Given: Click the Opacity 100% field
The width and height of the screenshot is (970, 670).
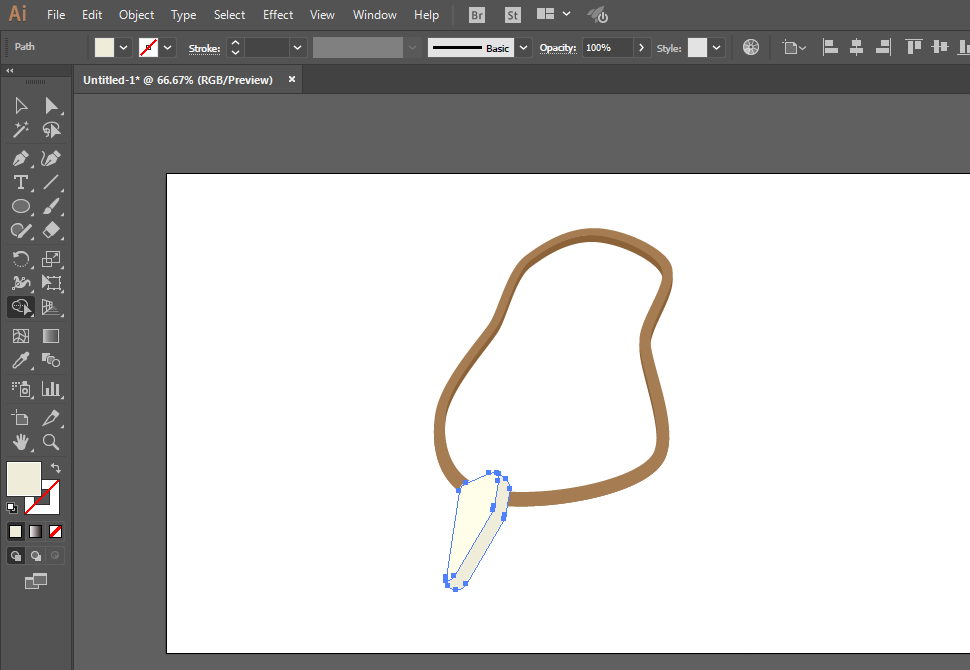Looking at the screenshot, I should coord(607,48).
